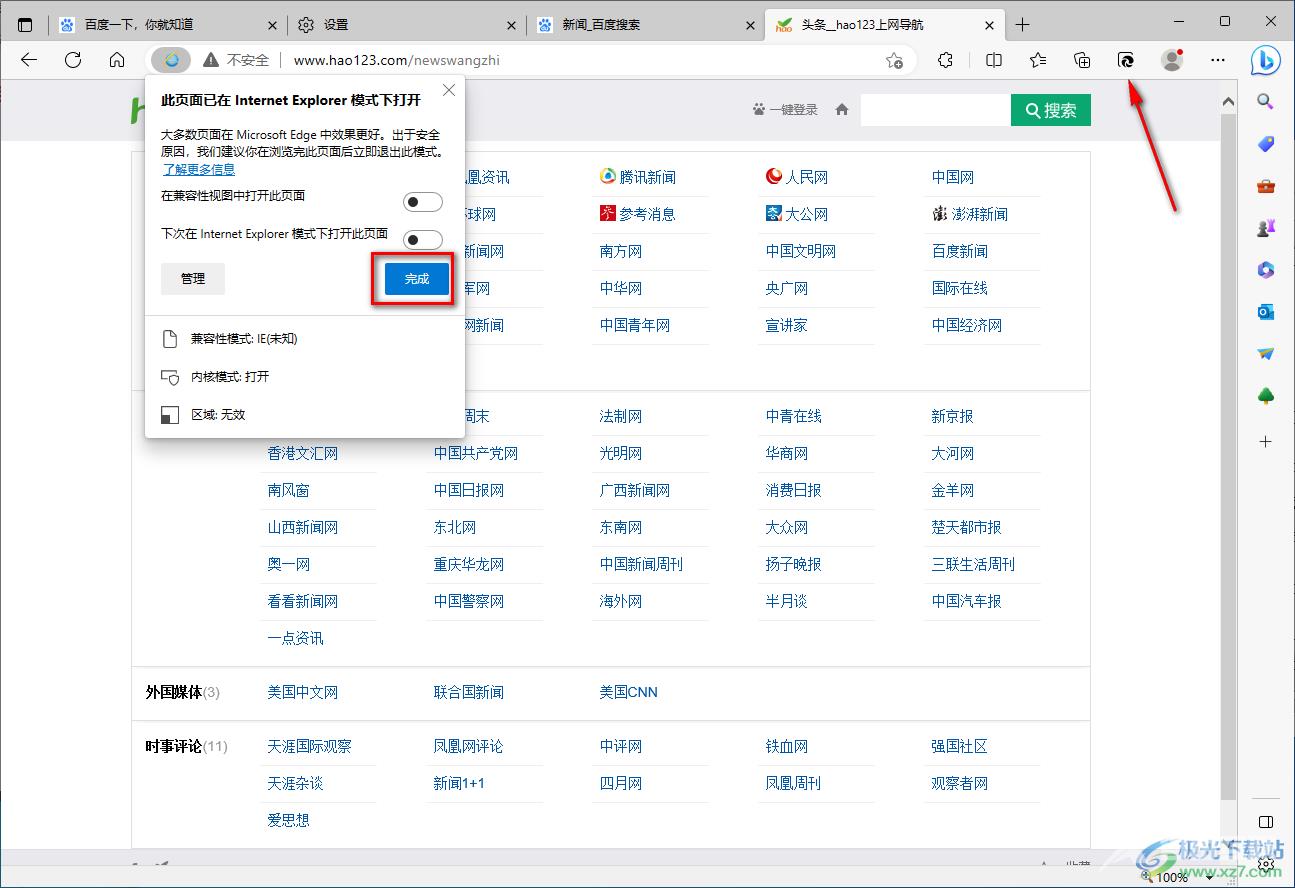The image size is (1295, 888).
Task: Open the Collections icon in toolbar
Action: coord(1082,60)
